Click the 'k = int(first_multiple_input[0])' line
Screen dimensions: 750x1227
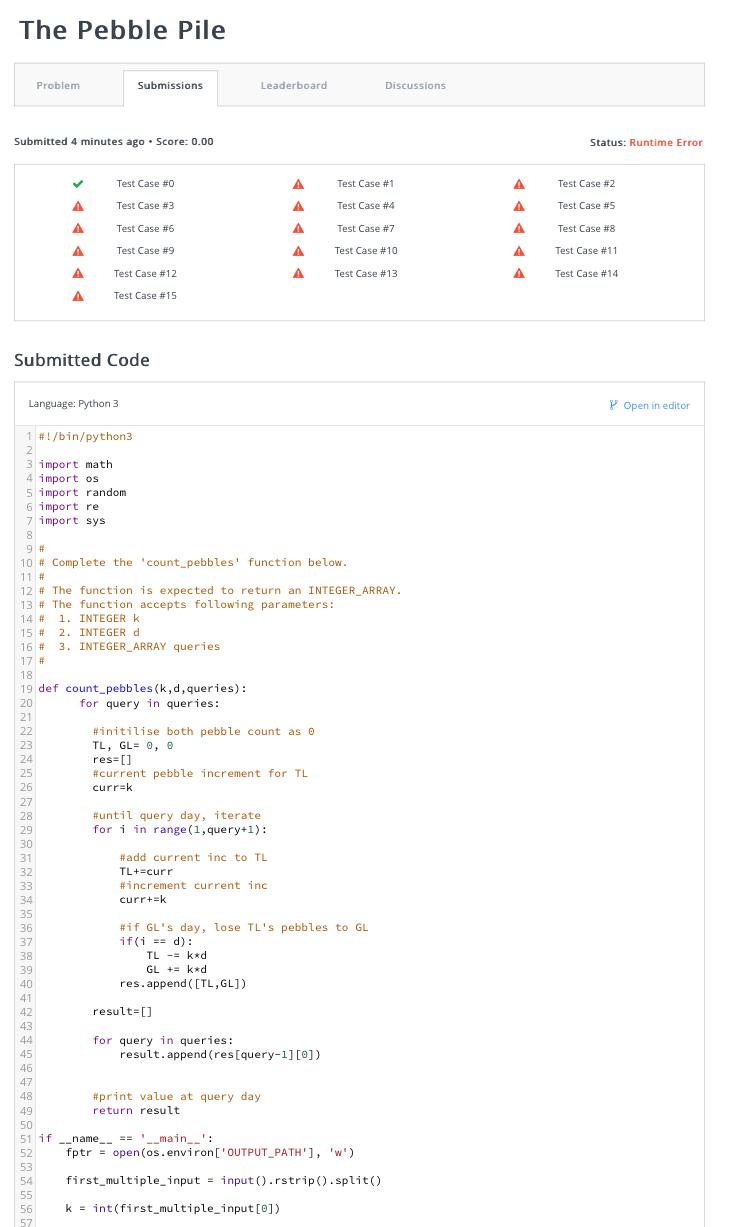[x=173, y=1209]
